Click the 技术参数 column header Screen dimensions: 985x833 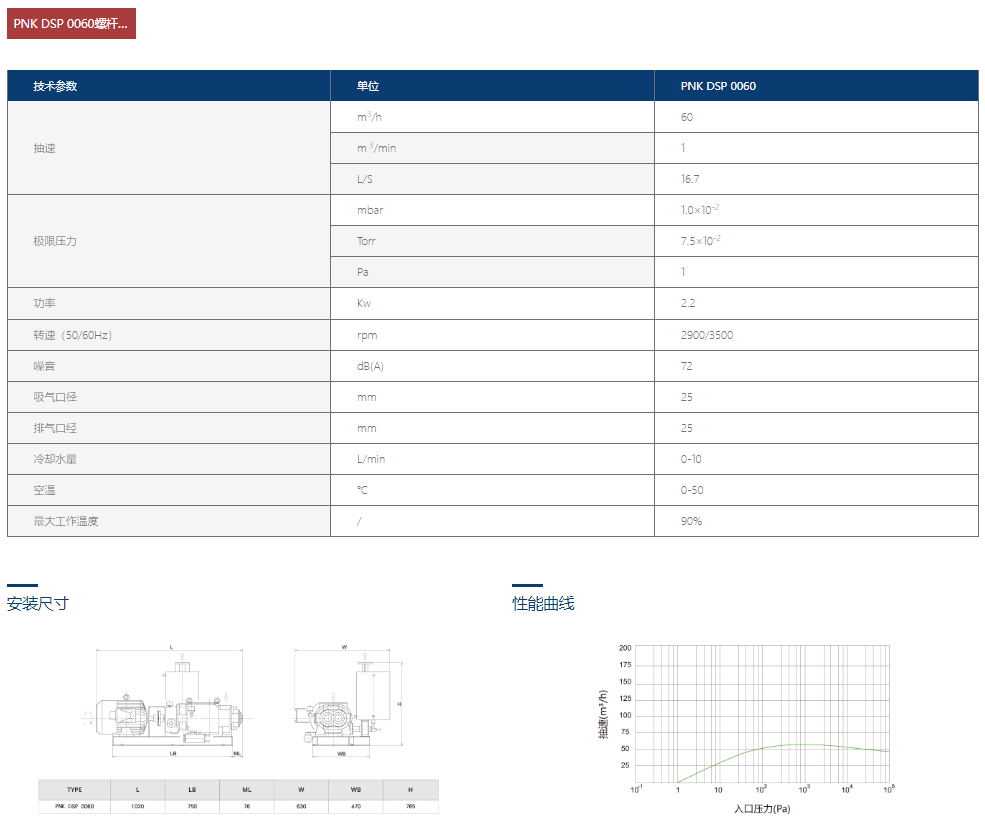(x=55, y=86)
